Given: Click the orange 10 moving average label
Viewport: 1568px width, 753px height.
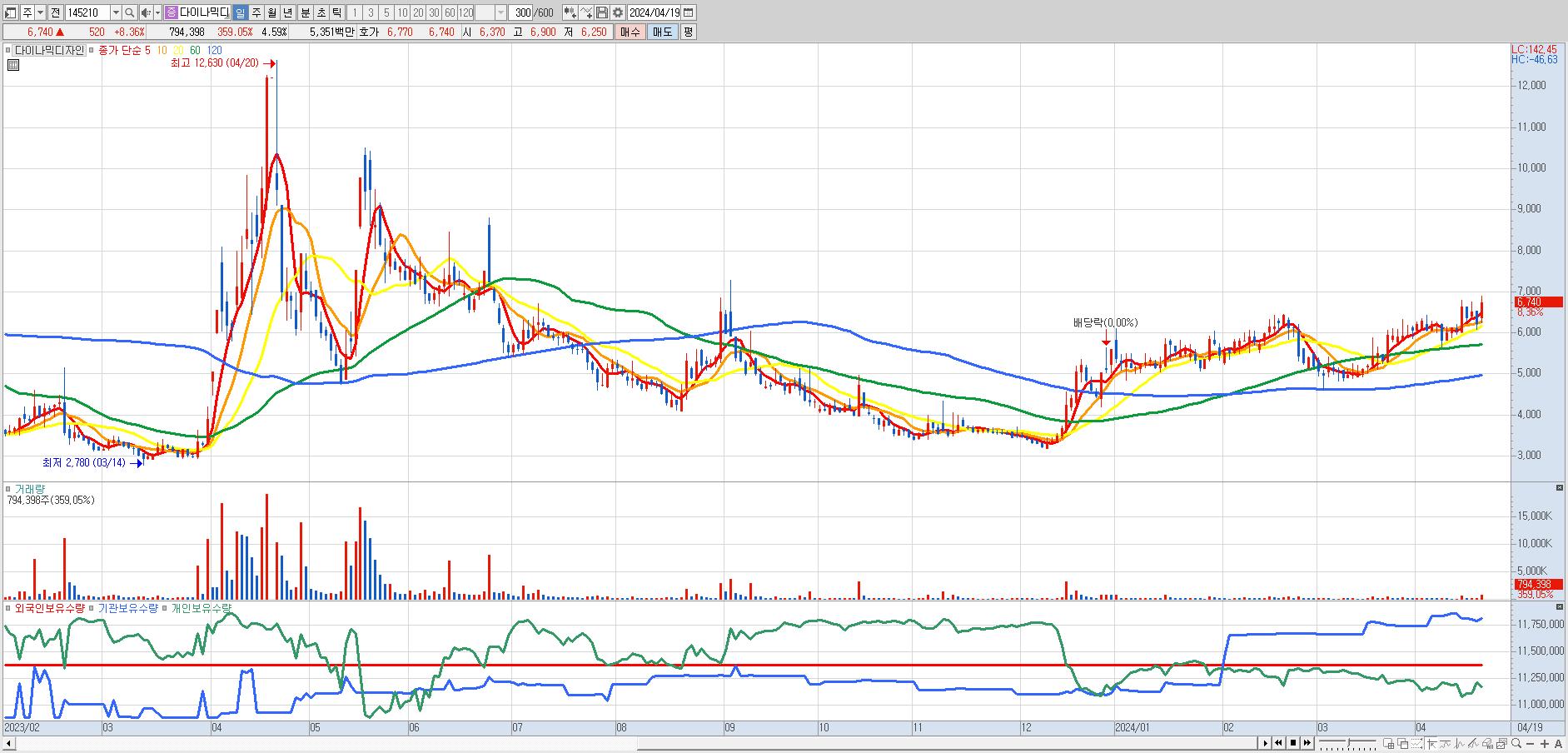Looking at the screenshot, I should tap(162, 50).
